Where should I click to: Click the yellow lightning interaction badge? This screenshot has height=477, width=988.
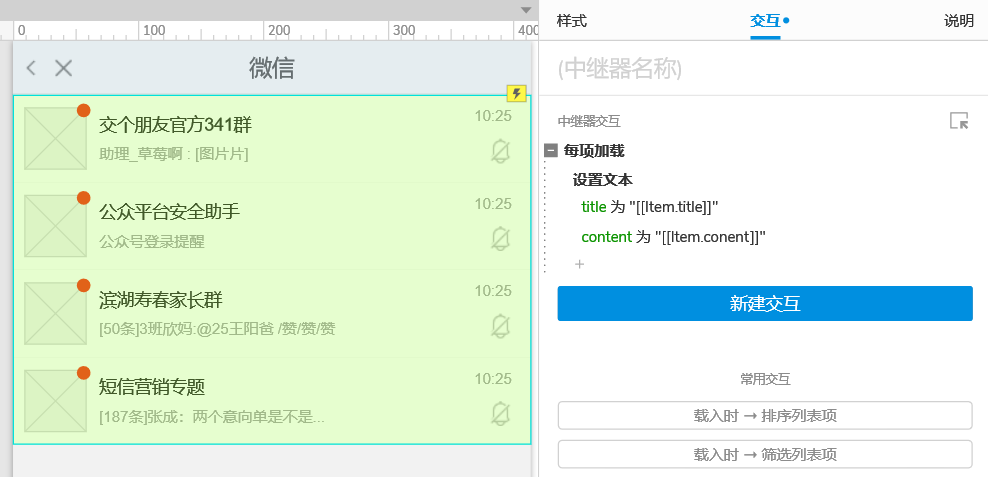pos(516,94)
